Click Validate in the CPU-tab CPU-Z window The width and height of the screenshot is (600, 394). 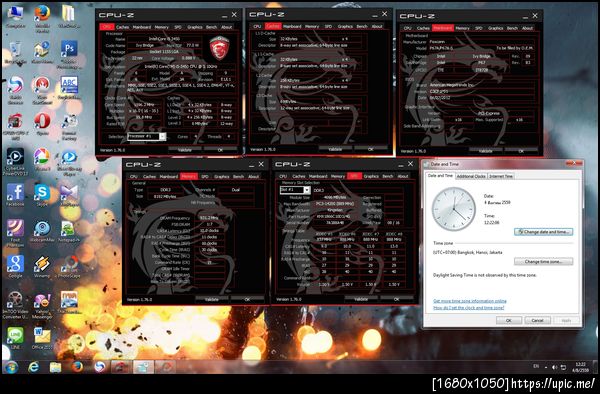tap(185, 150)
